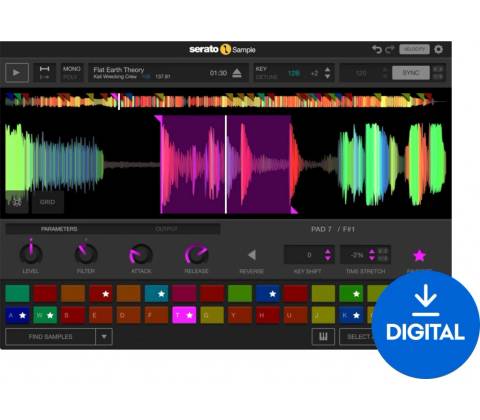Click the redo arrow icon
The height and width of the screenshot is (420, 480).
tap(390, 49)
